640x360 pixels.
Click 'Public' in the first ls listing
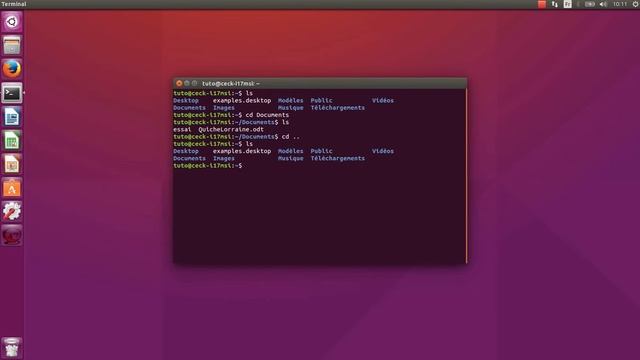[321, 100]
